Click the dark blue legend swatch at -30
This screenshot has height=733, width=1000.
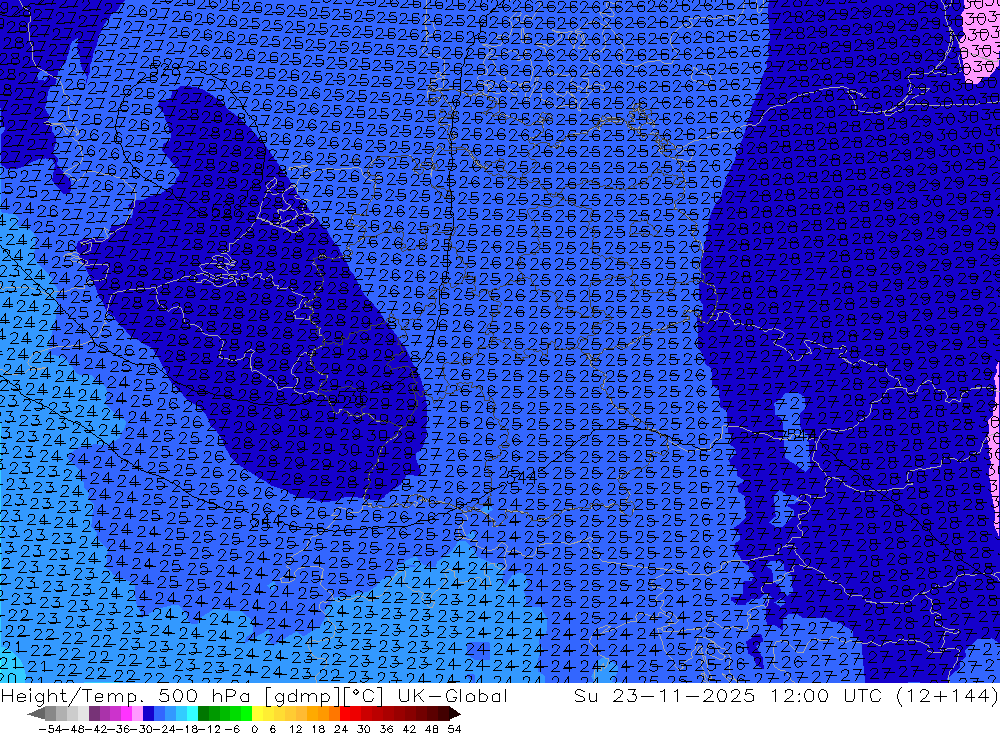tap(148, 714)
